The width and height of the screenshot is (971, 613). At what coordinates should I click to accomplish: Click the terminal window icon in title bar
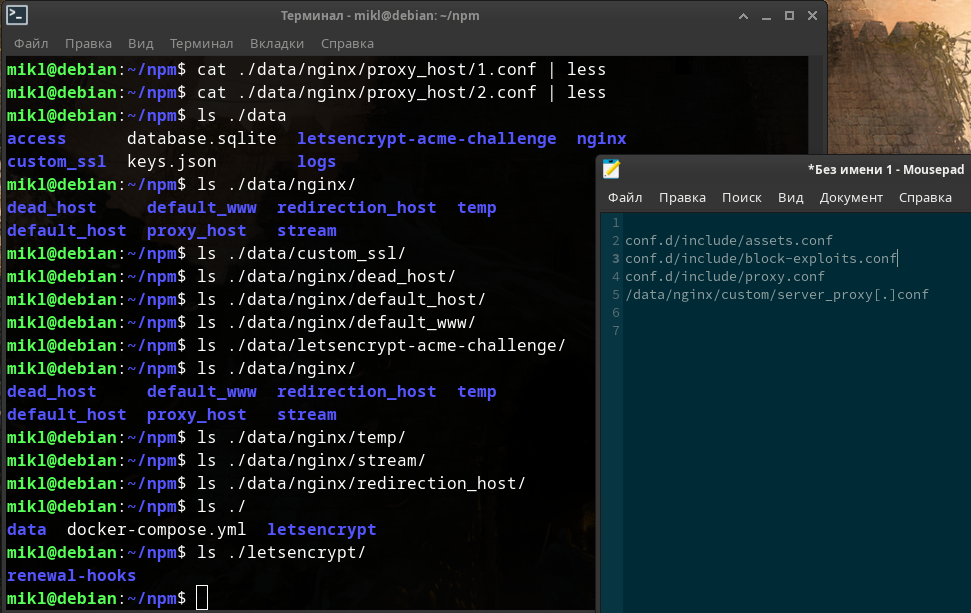(x=17, y=15)
